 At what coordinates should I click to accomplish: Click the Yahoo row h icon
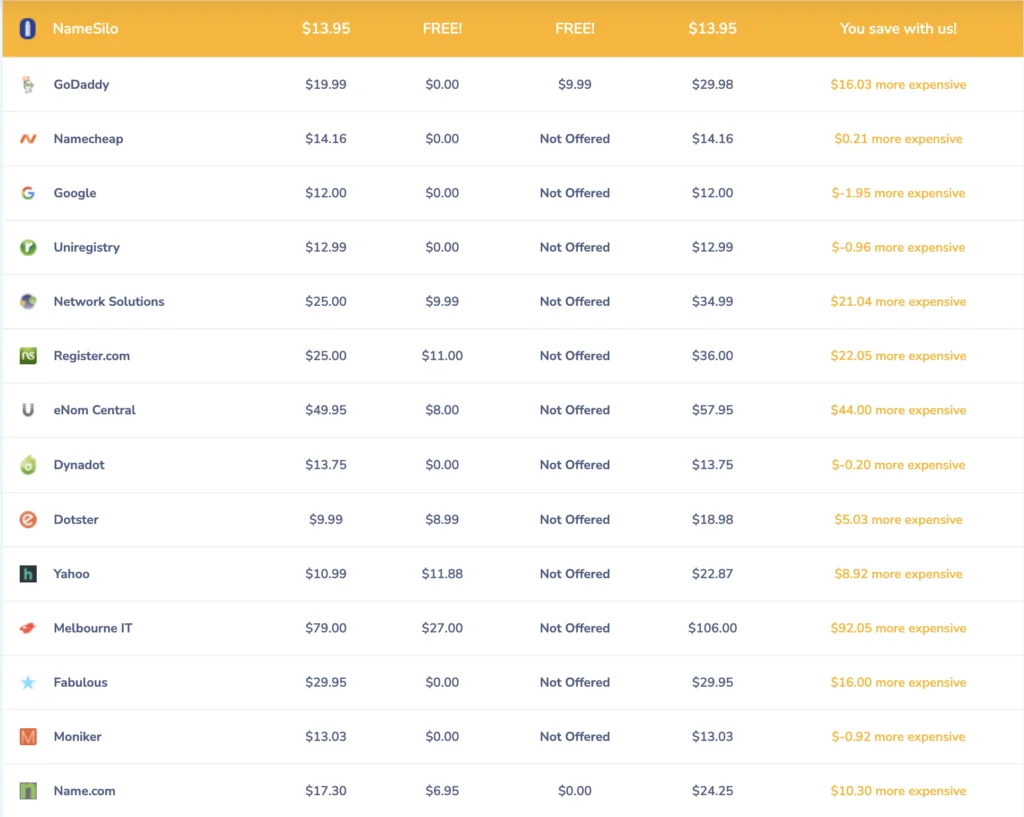pyautogui.click(x=28, y=574)
